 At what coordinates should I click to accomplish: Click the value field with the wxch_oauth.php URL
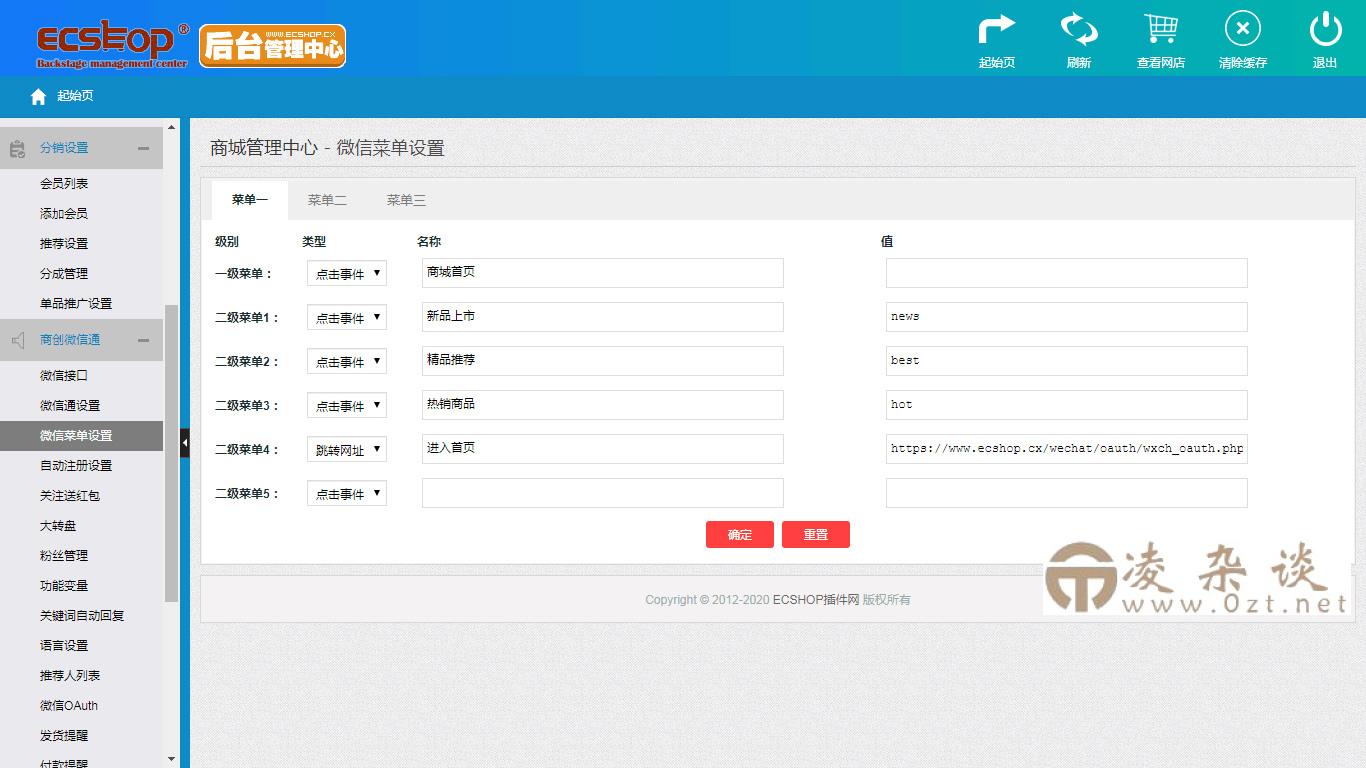pyautogui.click(x=1067, y=449)
